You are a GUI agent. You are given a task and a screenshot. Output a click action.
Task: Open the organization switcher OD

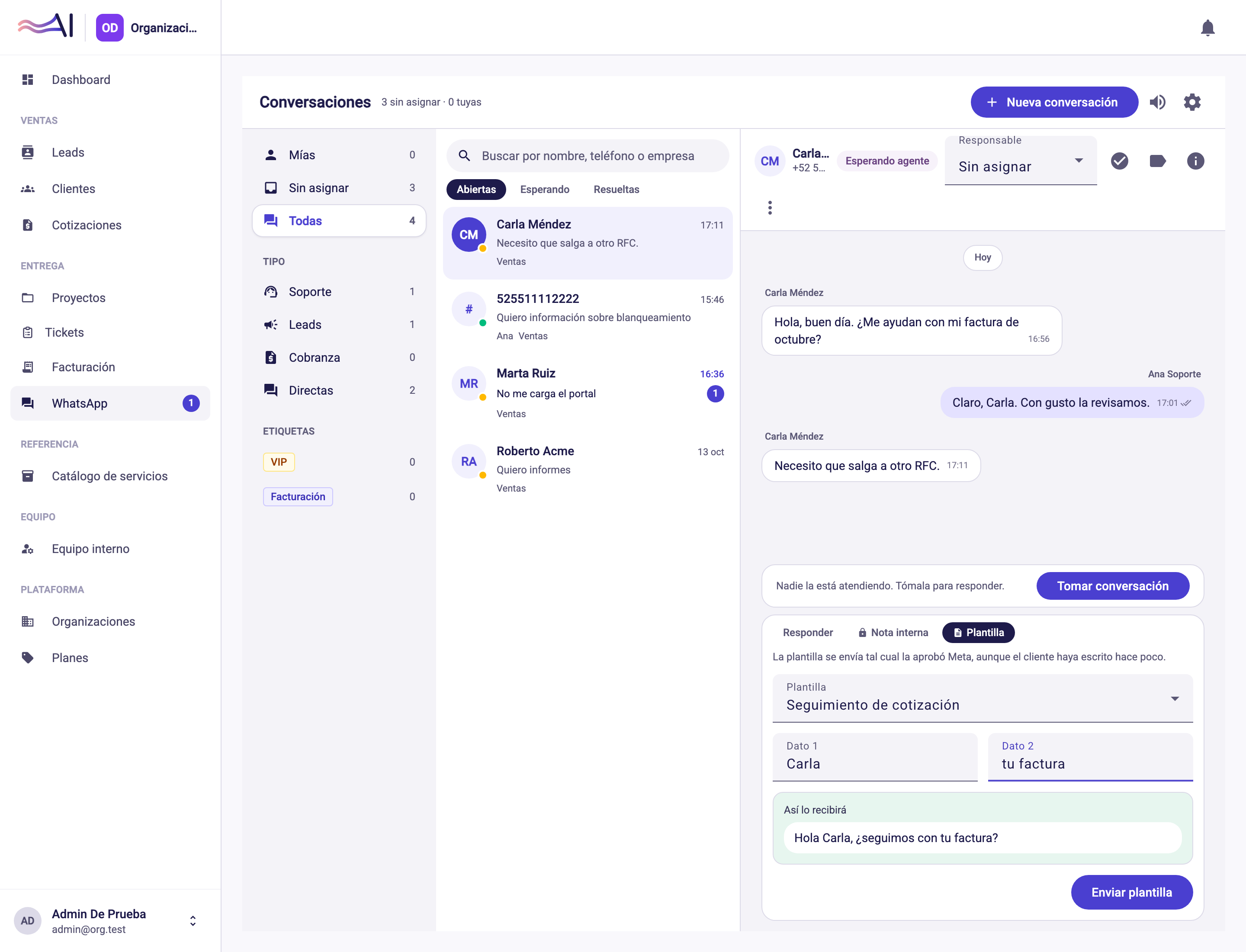point(146,28)
